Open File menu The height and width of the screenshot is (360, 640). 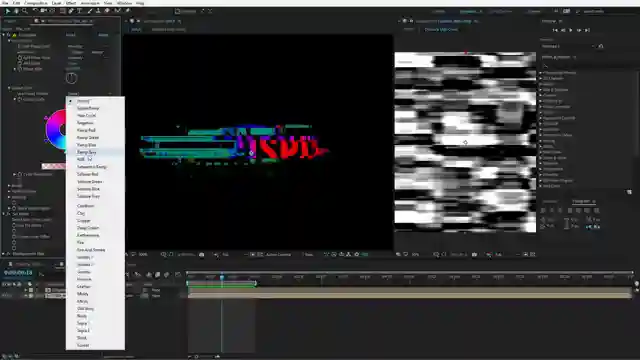5,3
